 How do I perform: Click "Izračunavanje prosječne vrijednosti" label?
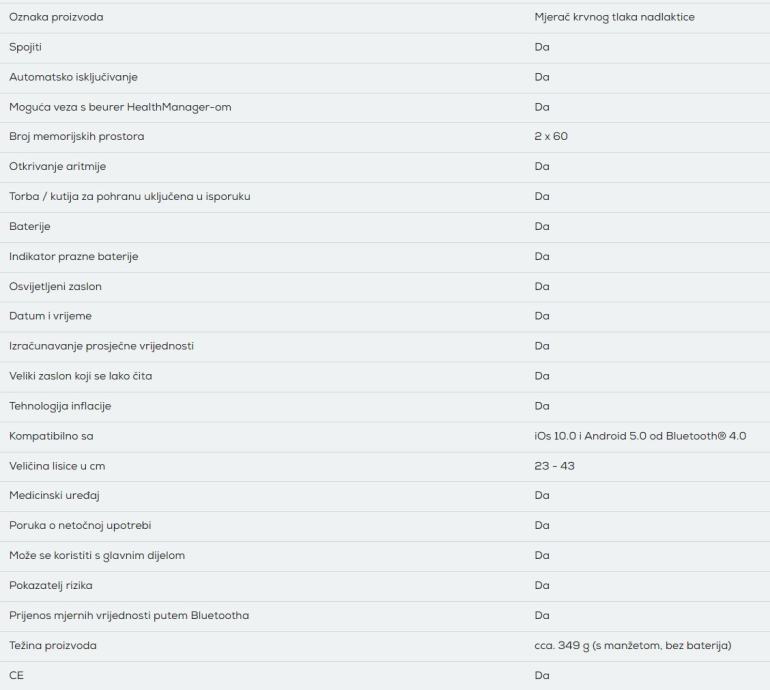101,346
